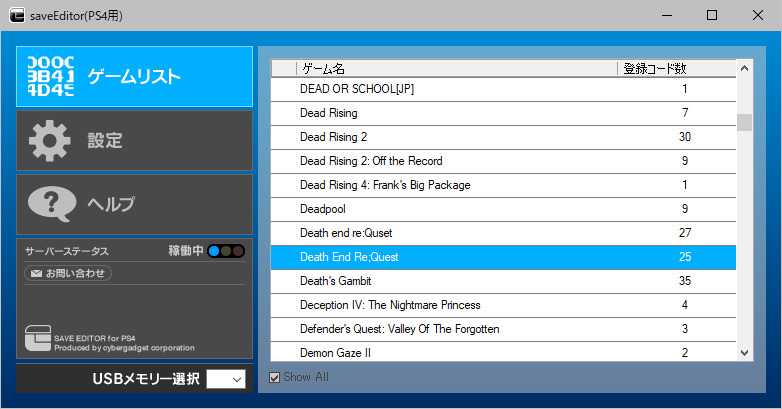This screenshot has width=782, height=409.
Task: Click the saveEditor app icon in title bar
Action: pyautogui.click(x=17, y=16)
